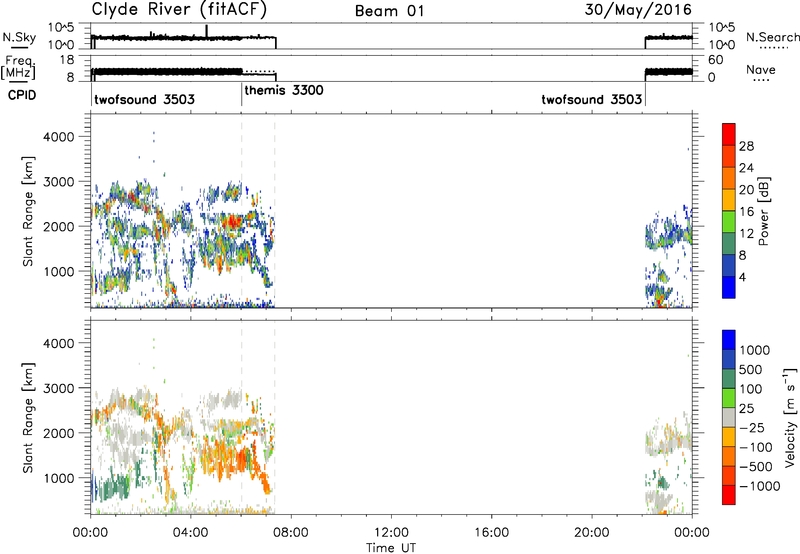Click the 'Power [dB]' colorbar label

[x=763, y=211]
